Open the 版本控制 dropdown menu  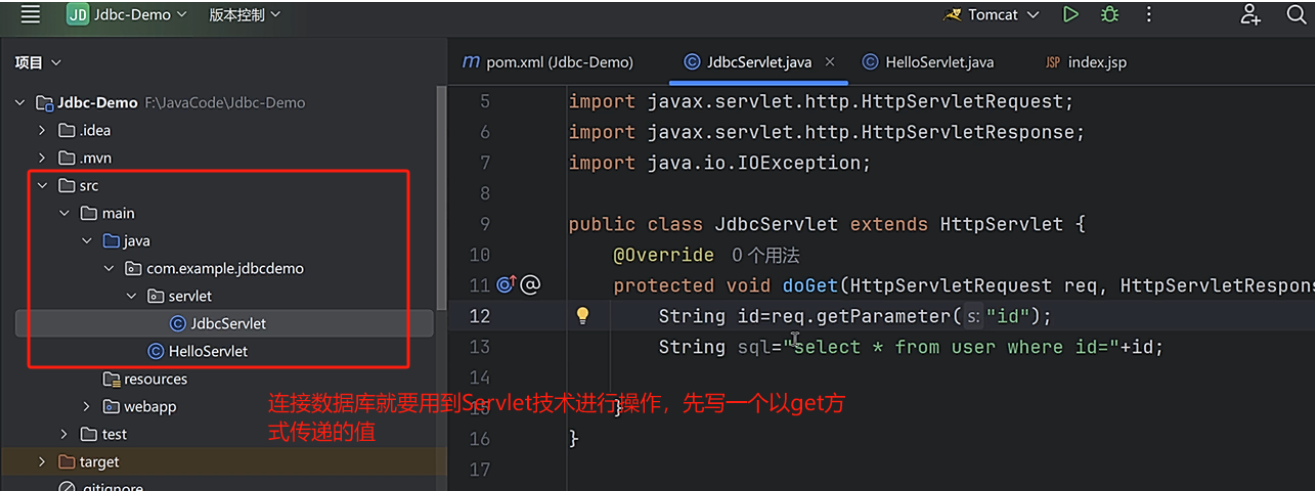tap(244, 15)
